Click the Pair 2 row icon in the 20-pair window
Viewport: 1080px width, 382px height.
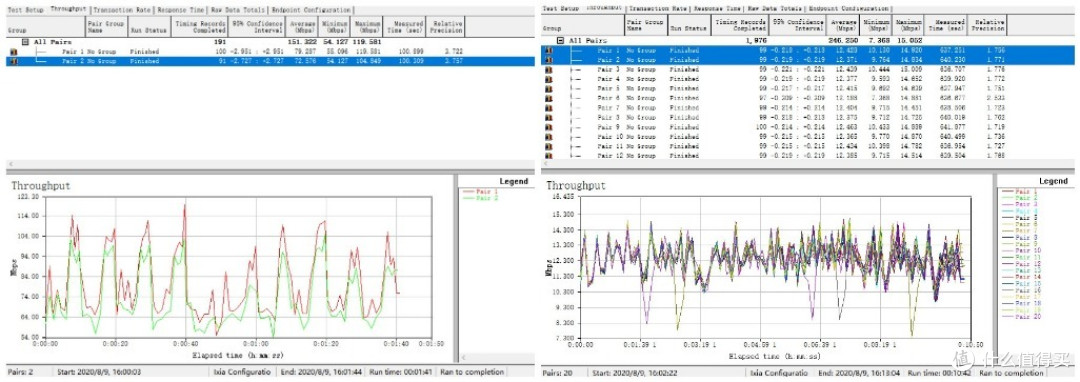[x=549, y=60]
